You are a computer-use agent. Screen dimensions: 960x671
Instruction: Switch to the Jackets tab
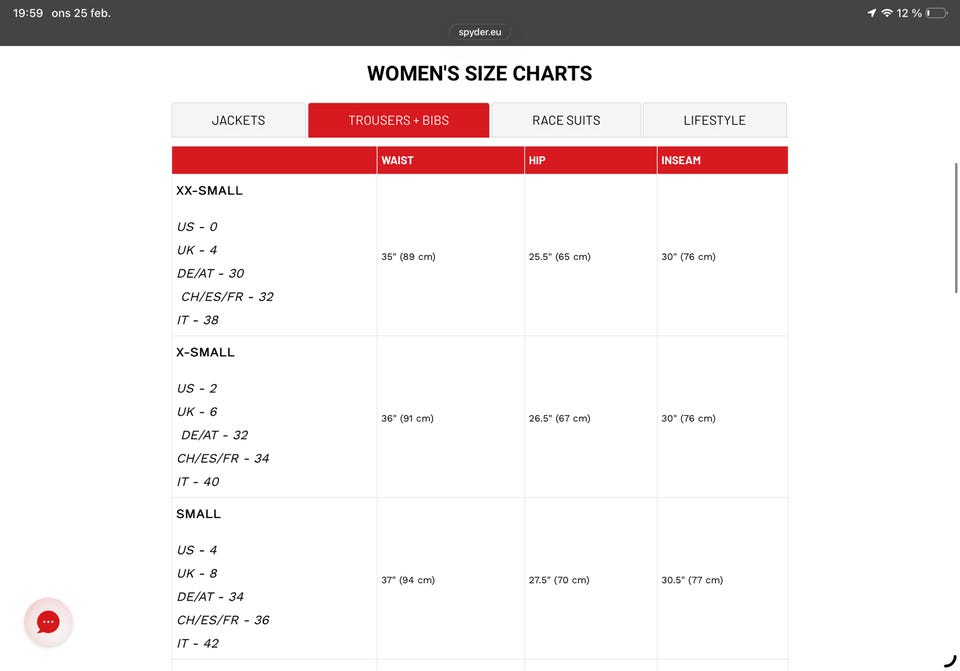(x=239, y=120)
